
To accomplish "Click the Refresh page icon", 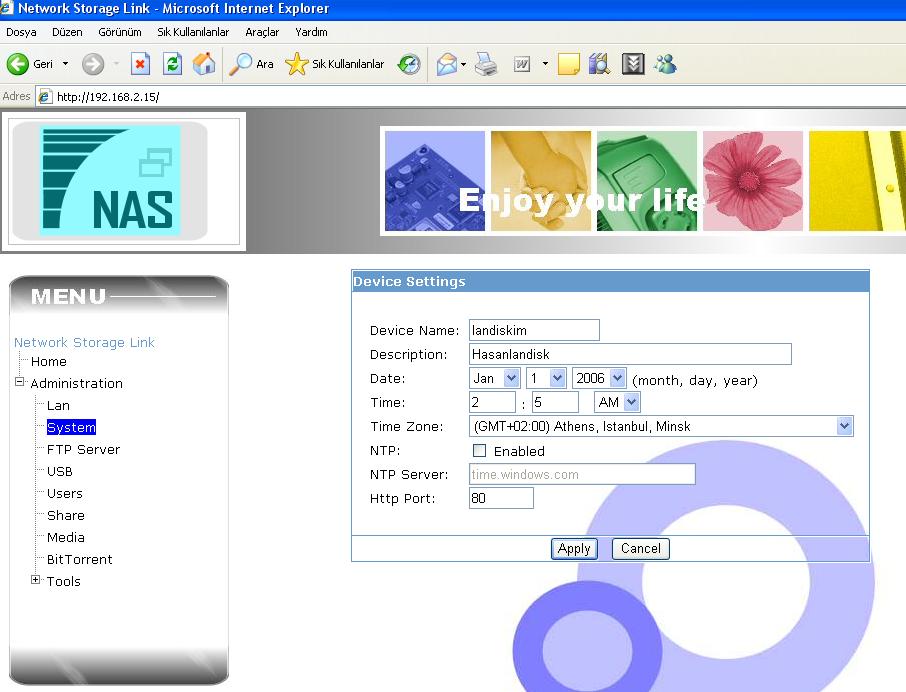I will (172, 64).
